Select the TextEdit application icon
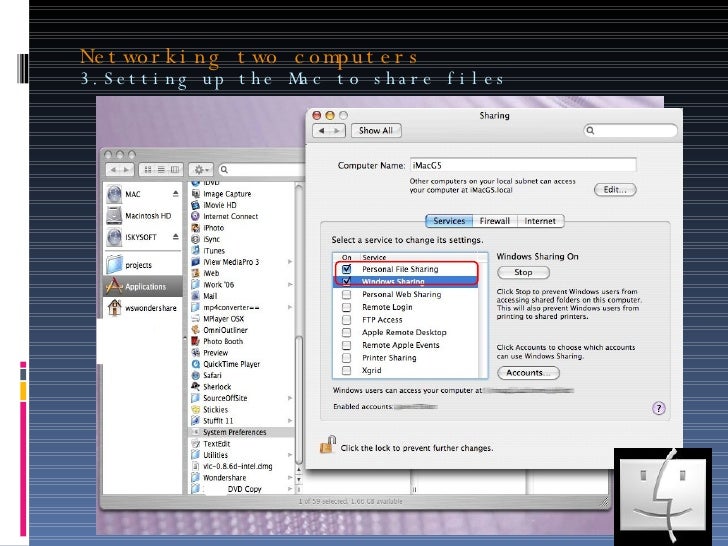This screenshot has height=546, width=728. pyautogui.click(x=196, y=443)
